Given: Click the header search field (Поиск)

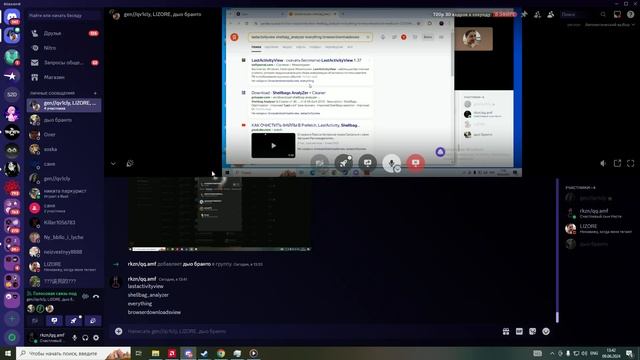Looking at the screenshot, I should coord(583,14).
